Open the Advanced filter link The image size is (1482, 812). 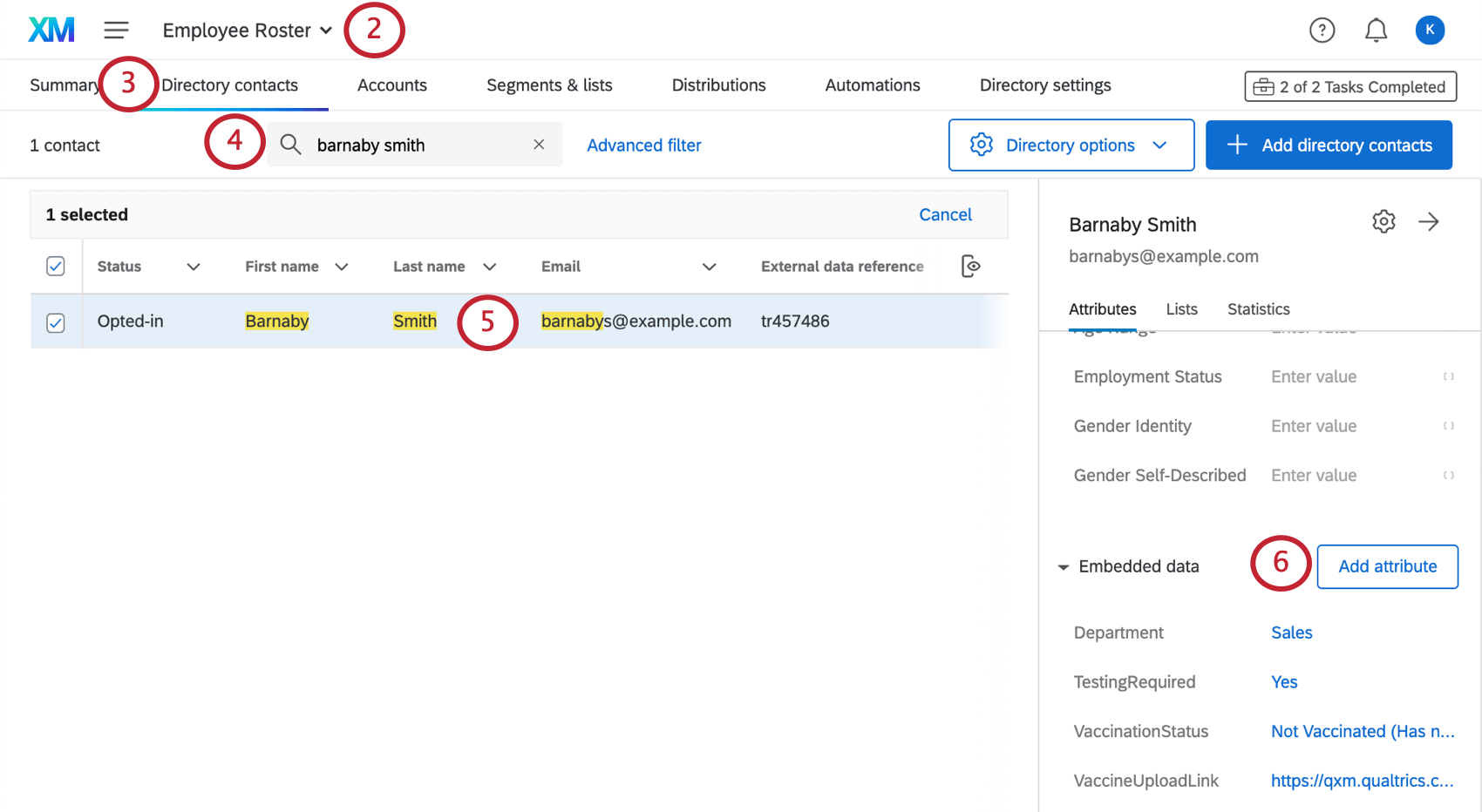click(x=644, y=145)
